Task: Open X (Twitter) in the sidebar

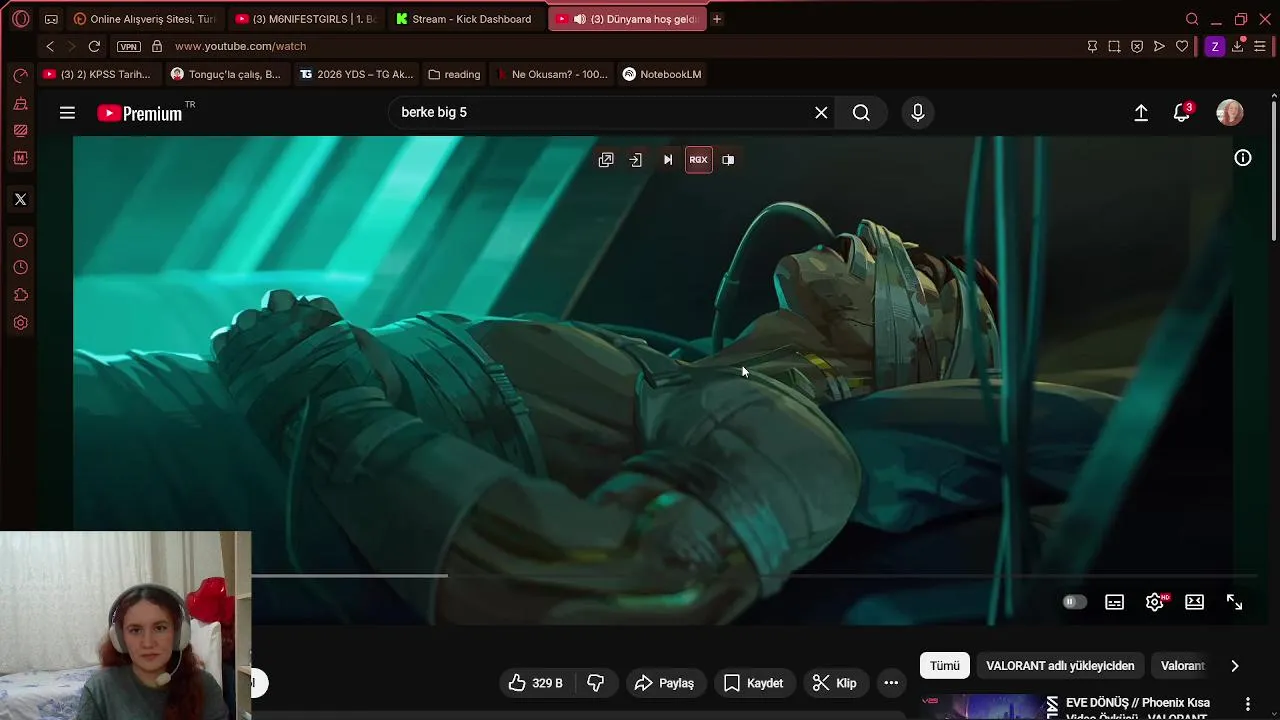Action: pos(20,199)
